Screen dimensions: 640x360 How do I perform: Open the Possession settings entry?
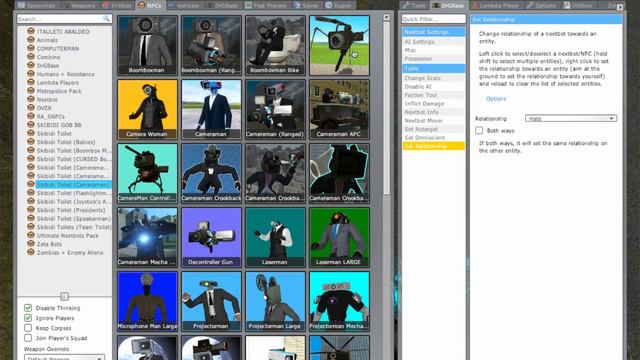click(x=433, y=59)
